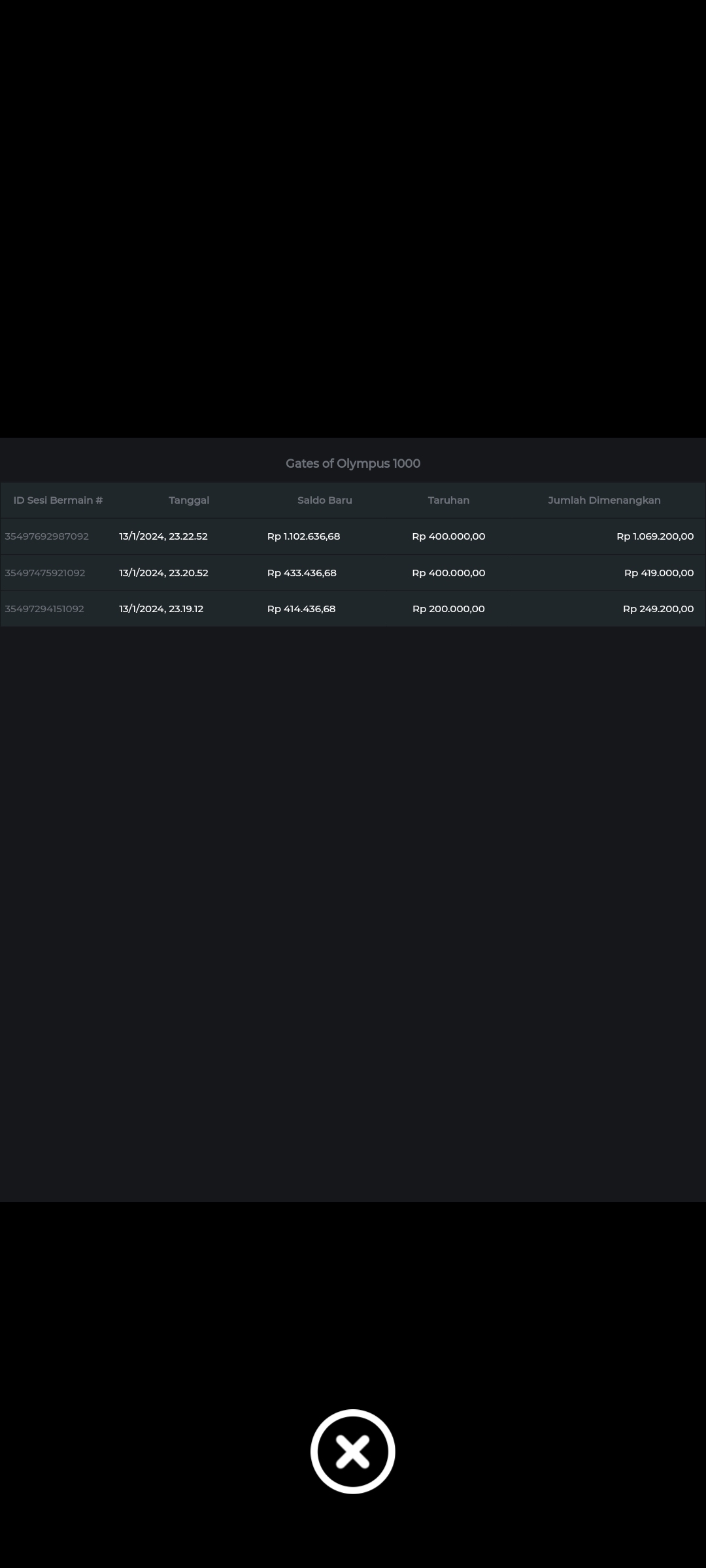Click the Rp 200.000,00 bet amount
Viewport: 706px width, 1568px height.
[x=448, y=609]
